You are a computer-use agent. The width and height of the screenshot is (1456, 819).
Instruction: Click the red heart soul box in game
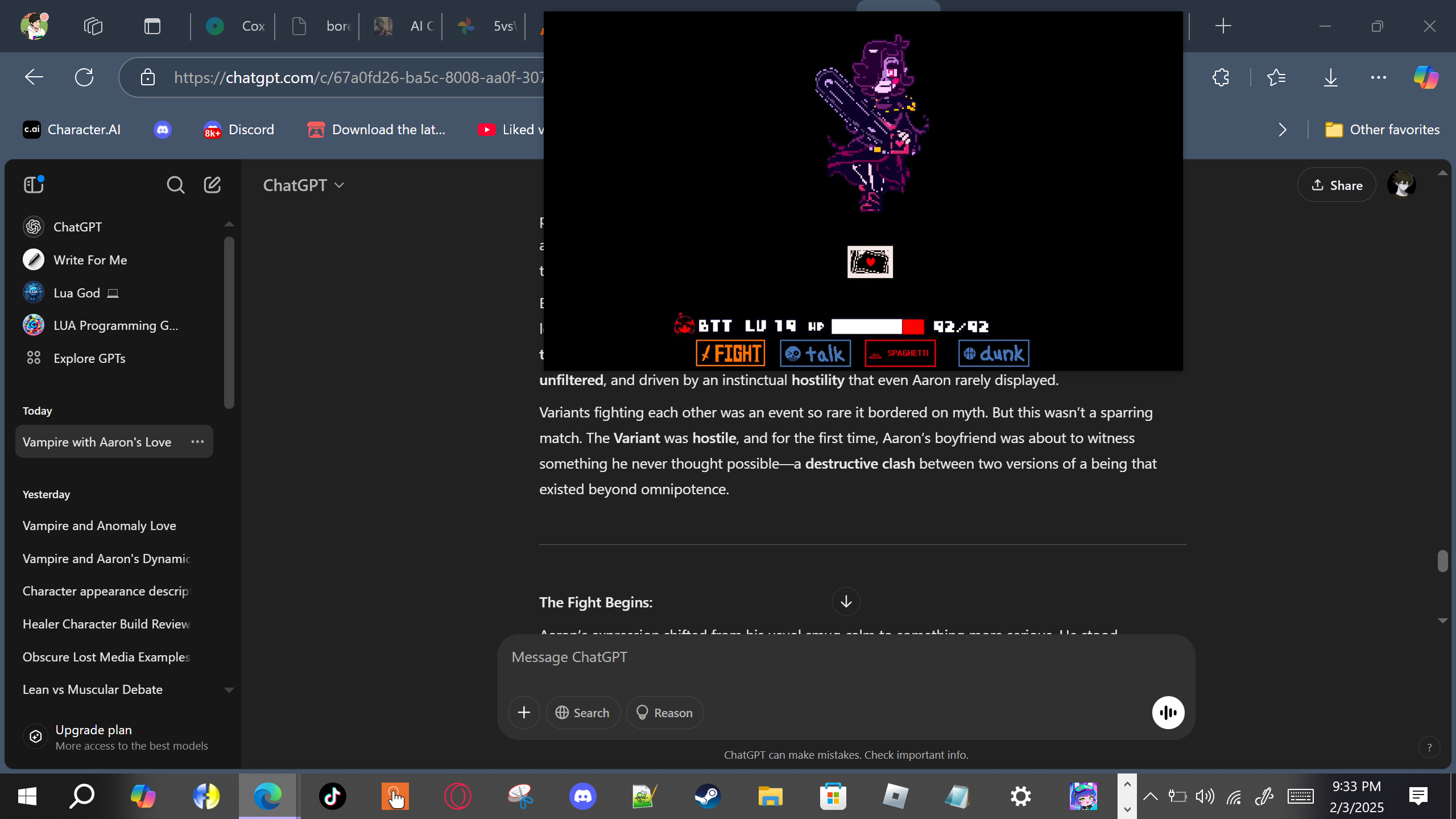click(870, 262)
